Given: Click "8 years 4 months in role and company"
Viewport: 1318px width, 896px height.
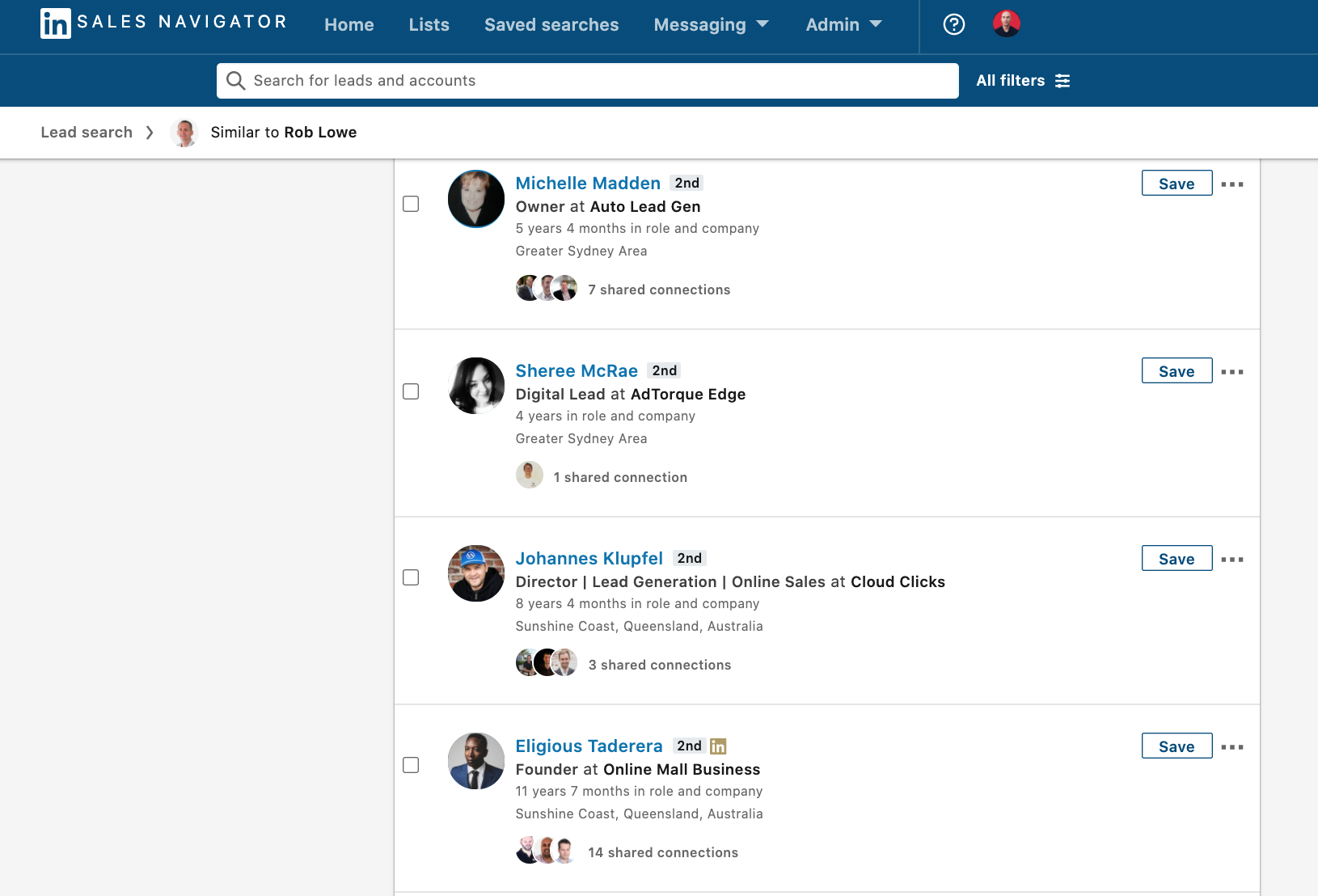Looking at the screenshot, I should click(x=637, y=604).
